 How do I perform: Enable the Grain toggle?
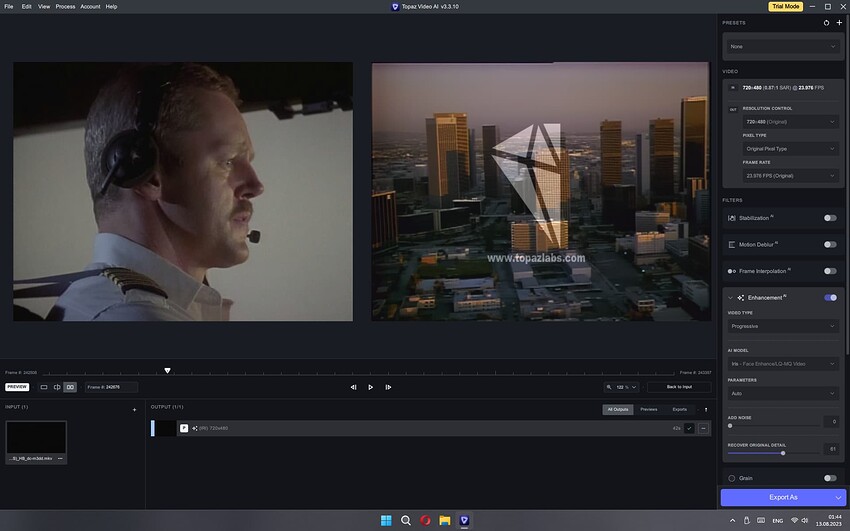[830, 478]
